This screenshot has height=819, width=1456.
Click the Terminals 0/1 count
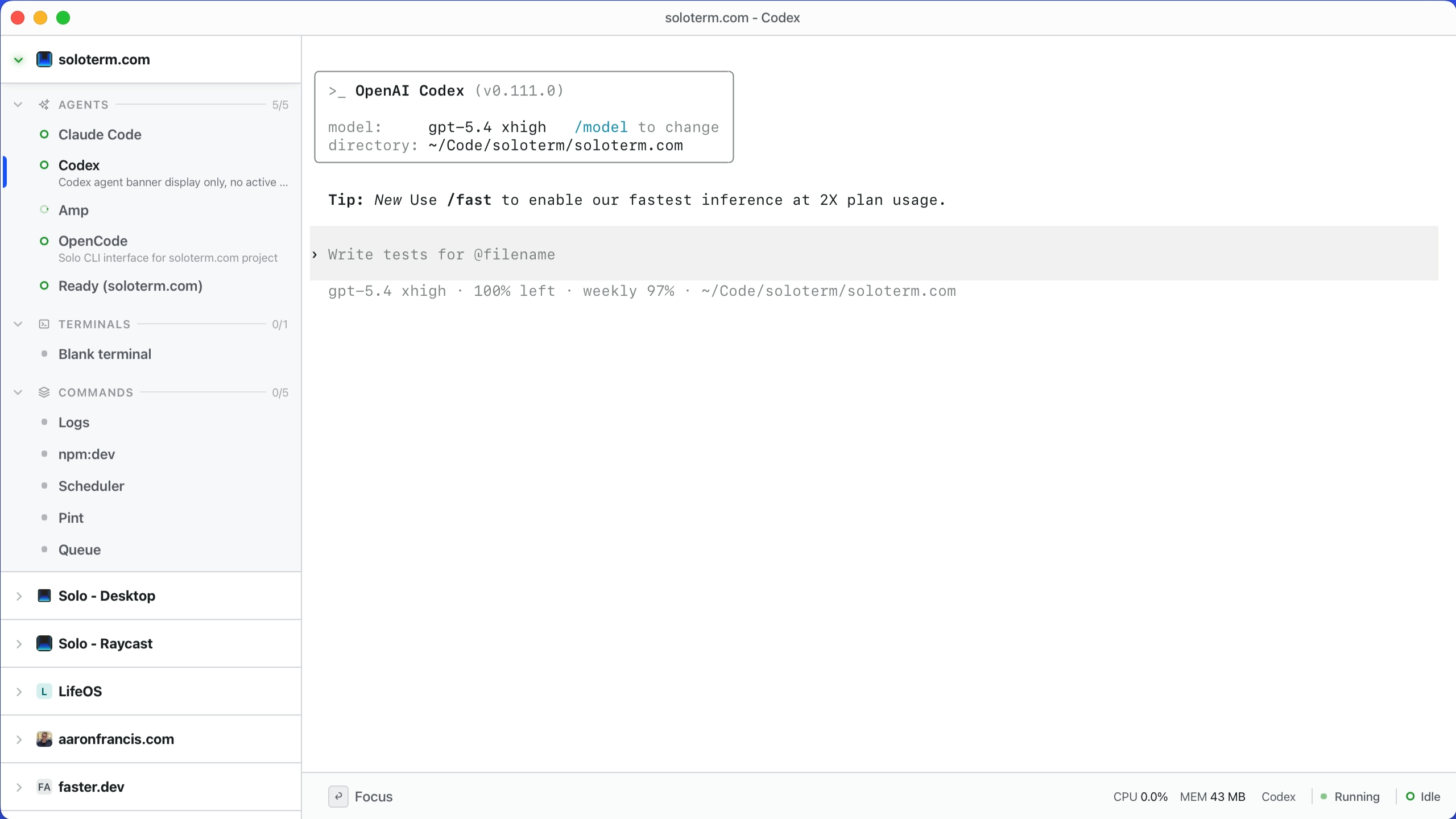click(x=280, y=324)
